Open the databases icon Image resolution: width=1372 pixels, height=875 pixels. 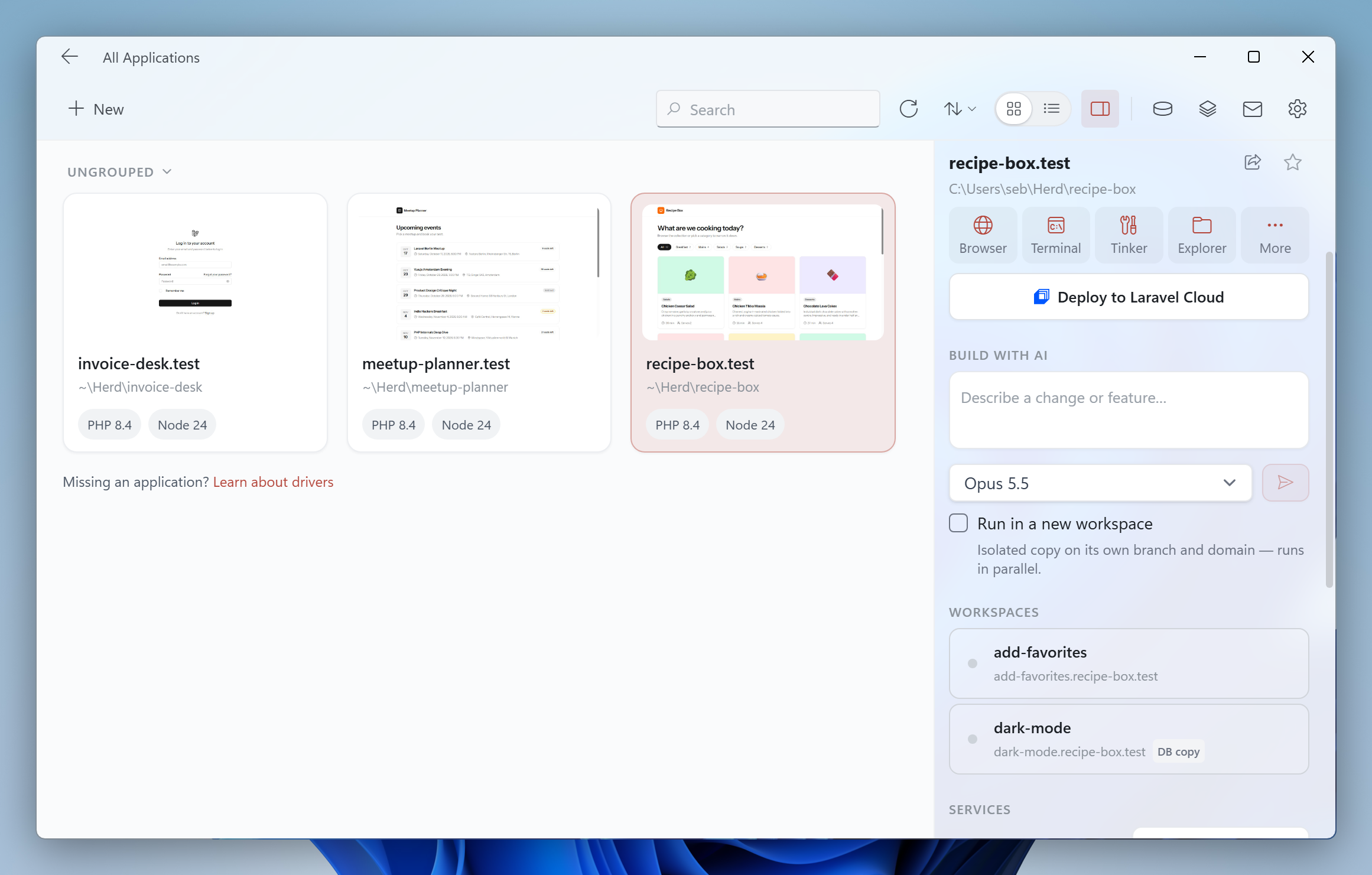click(1162, 109)
